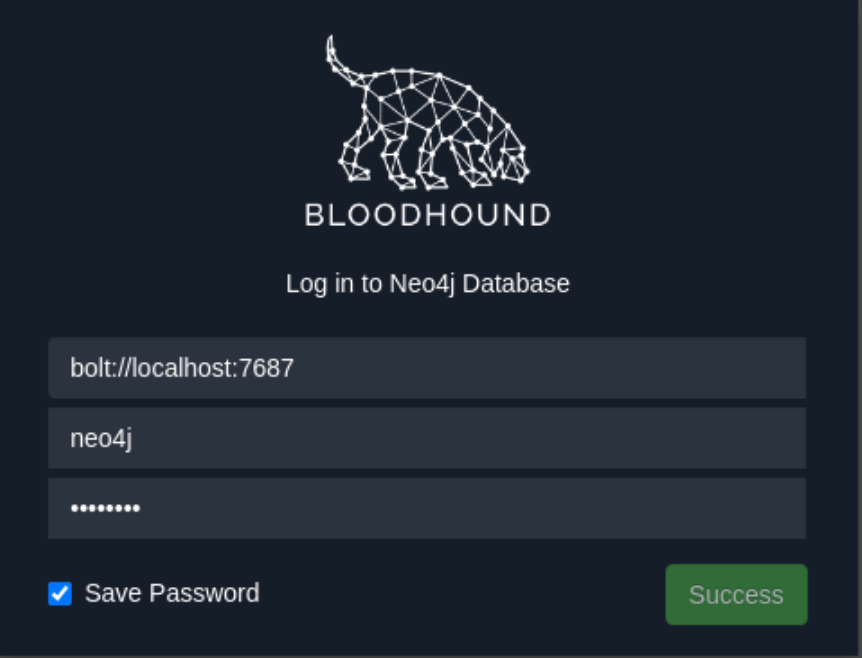Screen dimensions: 862x658
Task: Select the masked password field
Action: click(428, 507)
